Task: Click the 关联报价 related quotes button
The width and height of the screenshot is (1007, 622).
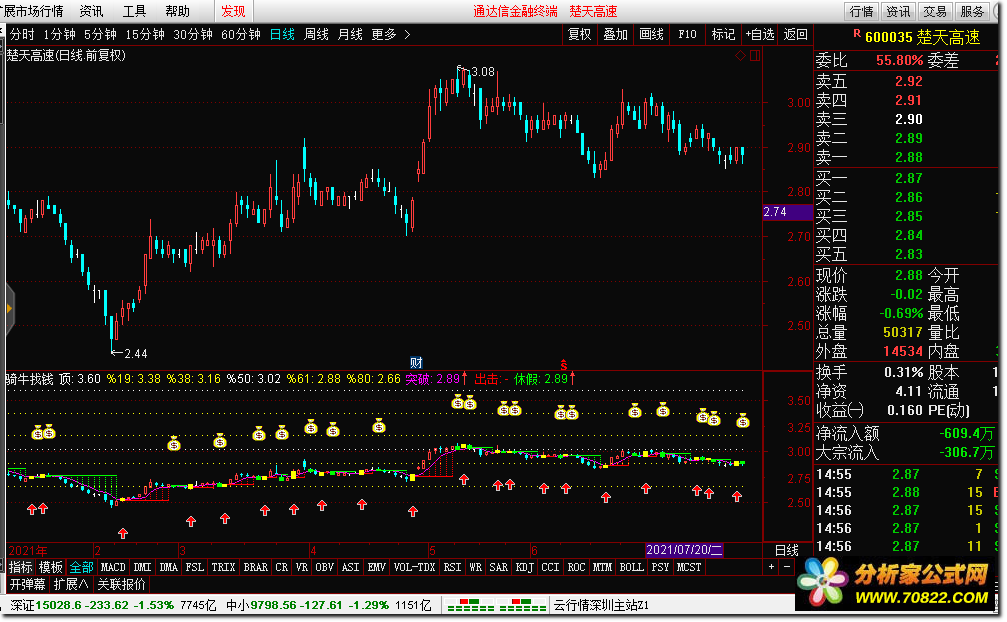Action: [121, 584]
